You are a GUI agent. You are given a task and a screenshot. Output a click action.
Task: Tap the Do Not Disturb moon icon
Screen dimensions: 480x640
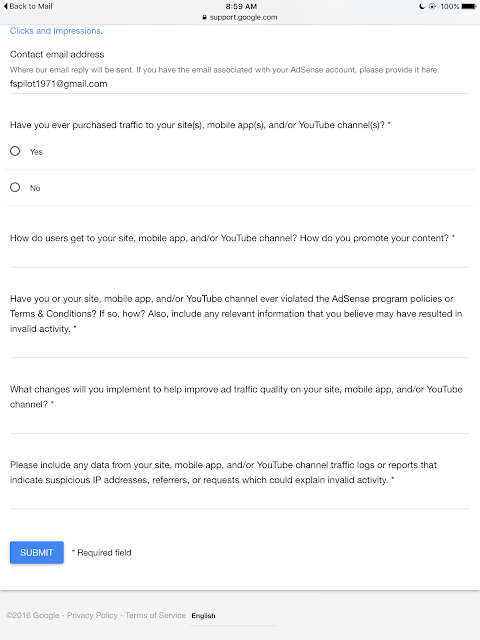click(422, 7)
